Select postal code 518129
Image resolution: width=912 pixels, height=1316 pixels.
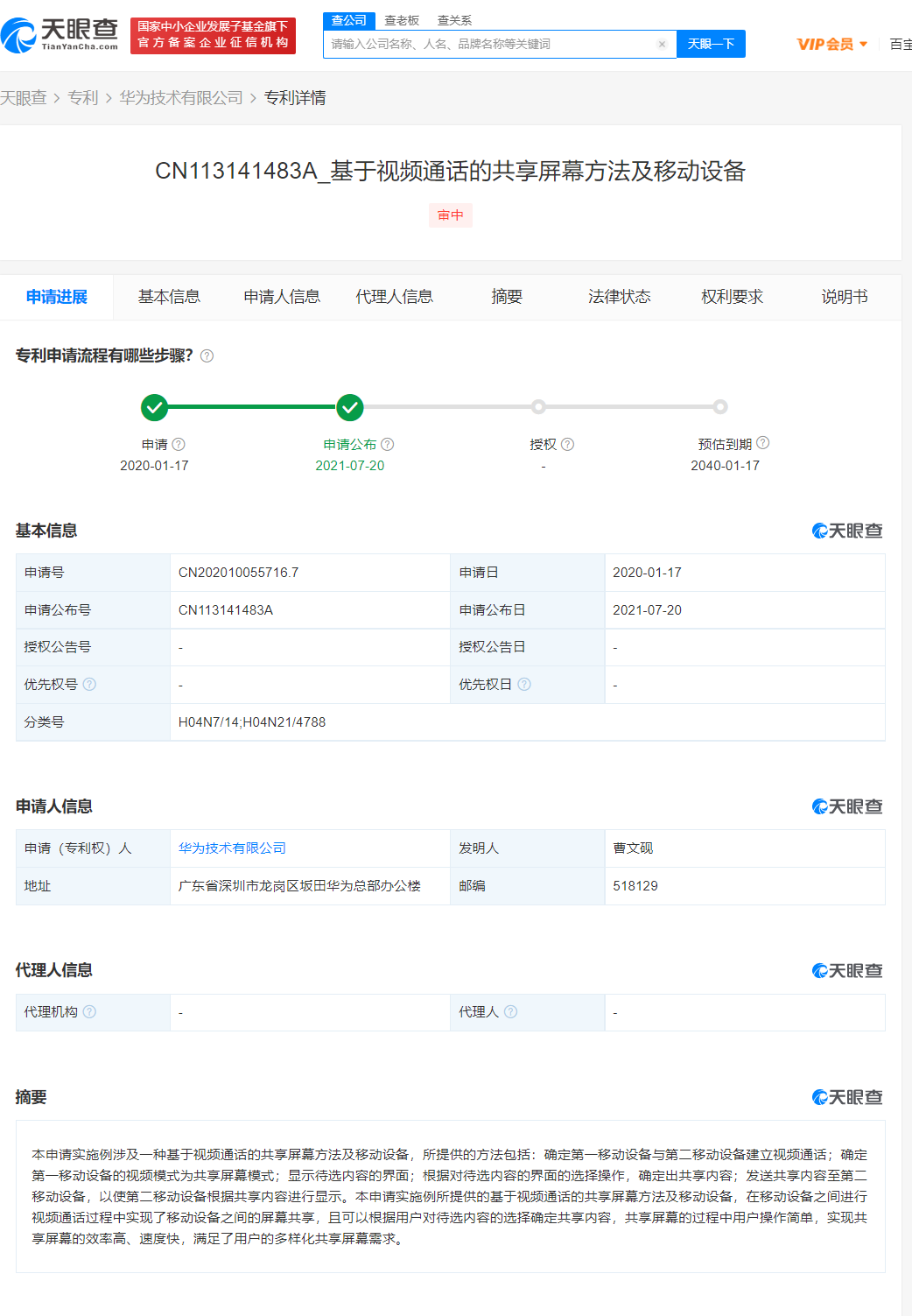point(635,886)
